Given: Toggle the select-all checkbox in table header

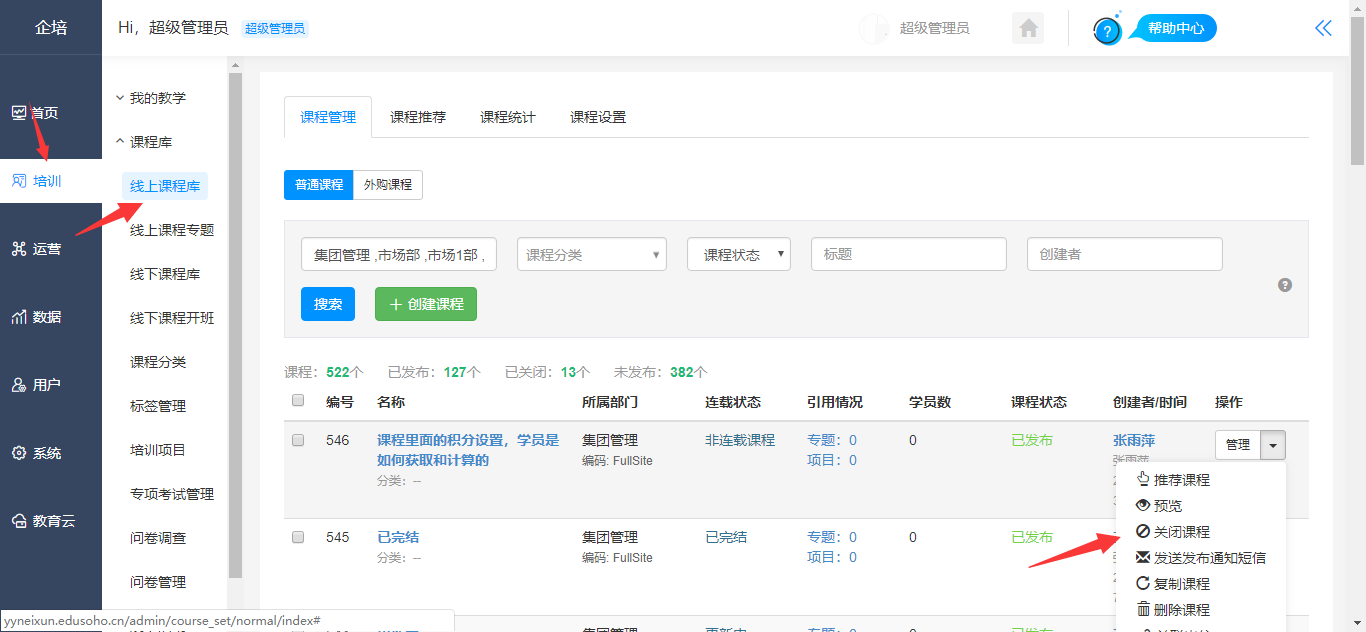Looking at the screenshot, I should click(297, 401).
